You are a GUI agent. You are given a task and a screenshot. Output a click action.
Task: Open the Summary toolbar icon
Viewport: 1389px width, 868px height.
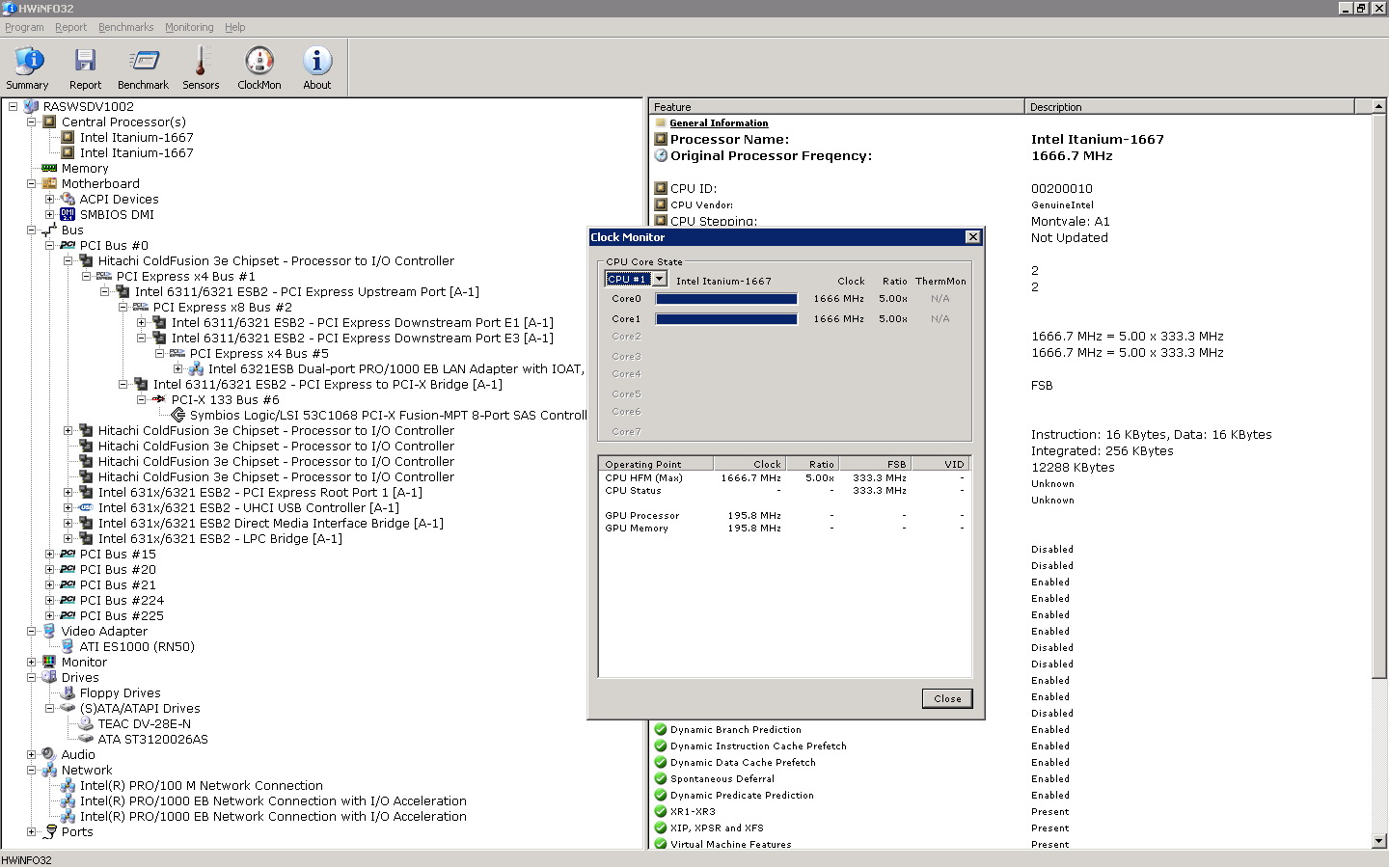tap(27, 68)
